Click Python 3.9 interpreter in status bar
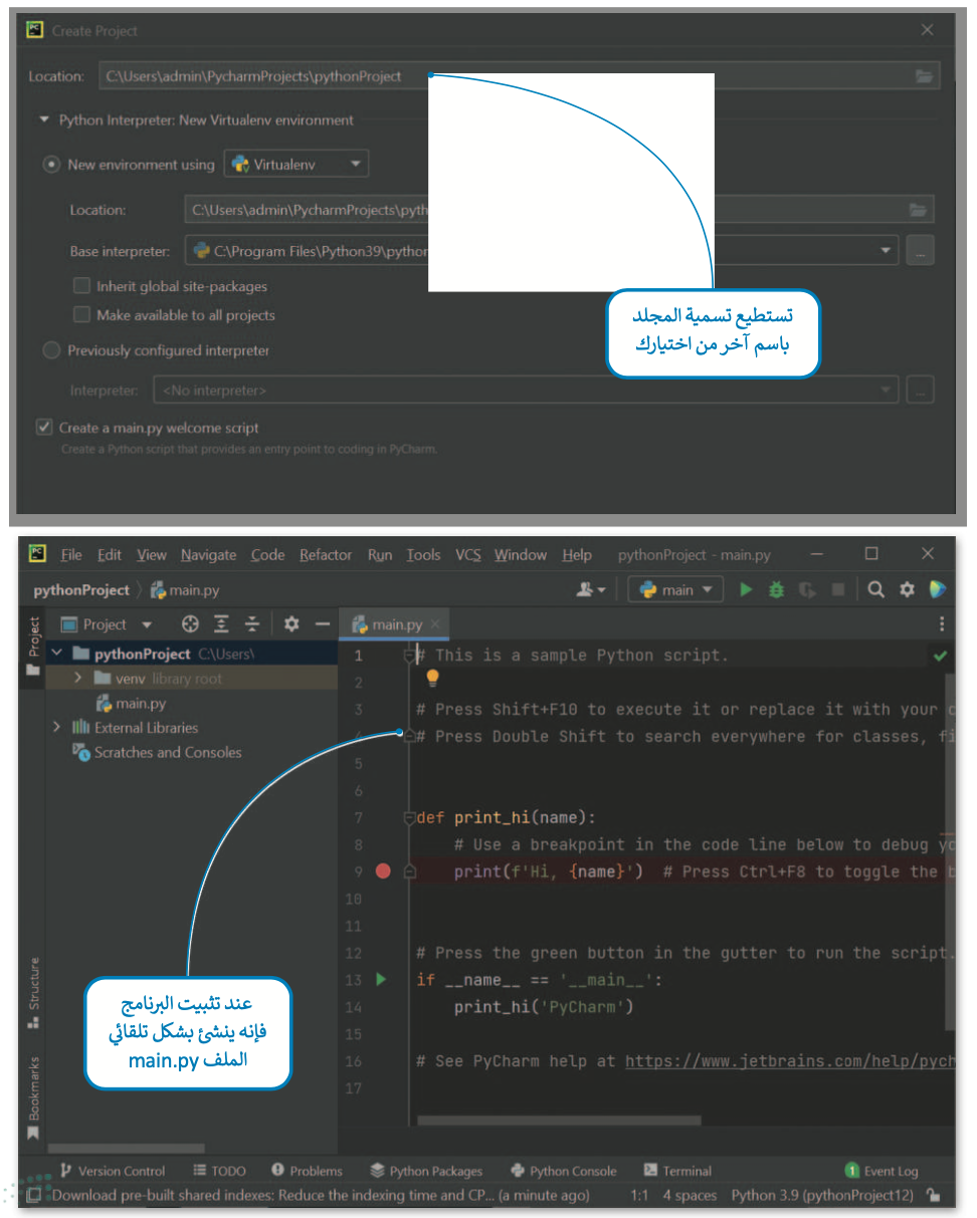The width and height of the screenshot is (977, 1218). 822,1195
